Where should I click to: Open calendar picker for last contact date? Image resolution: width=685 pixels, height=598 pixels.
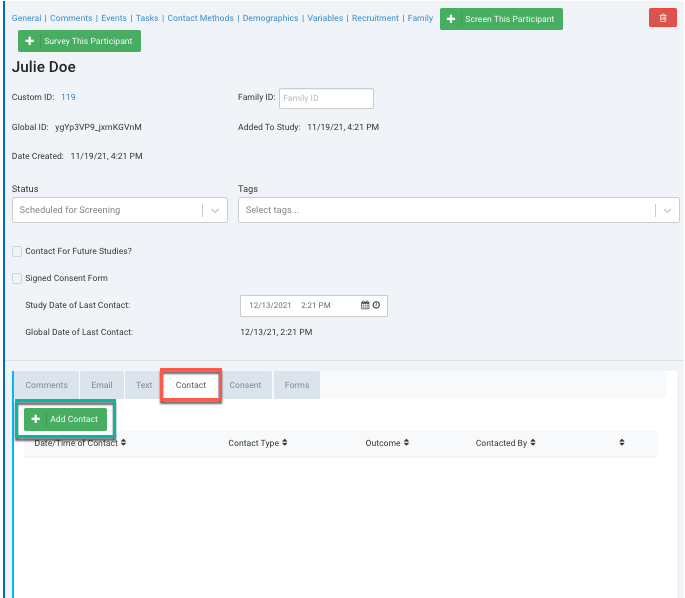365,305
